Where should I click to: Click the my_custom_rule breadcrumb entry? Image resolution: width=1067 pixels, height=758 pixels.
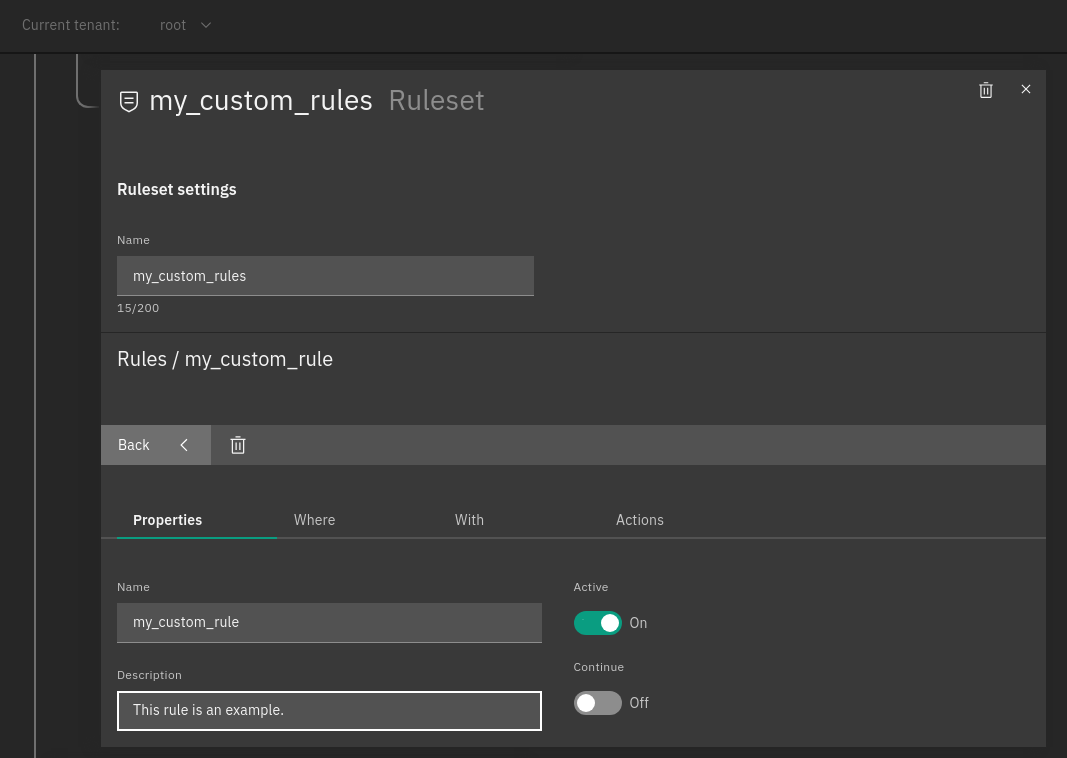pyautogui.click(x=257, y=359)
